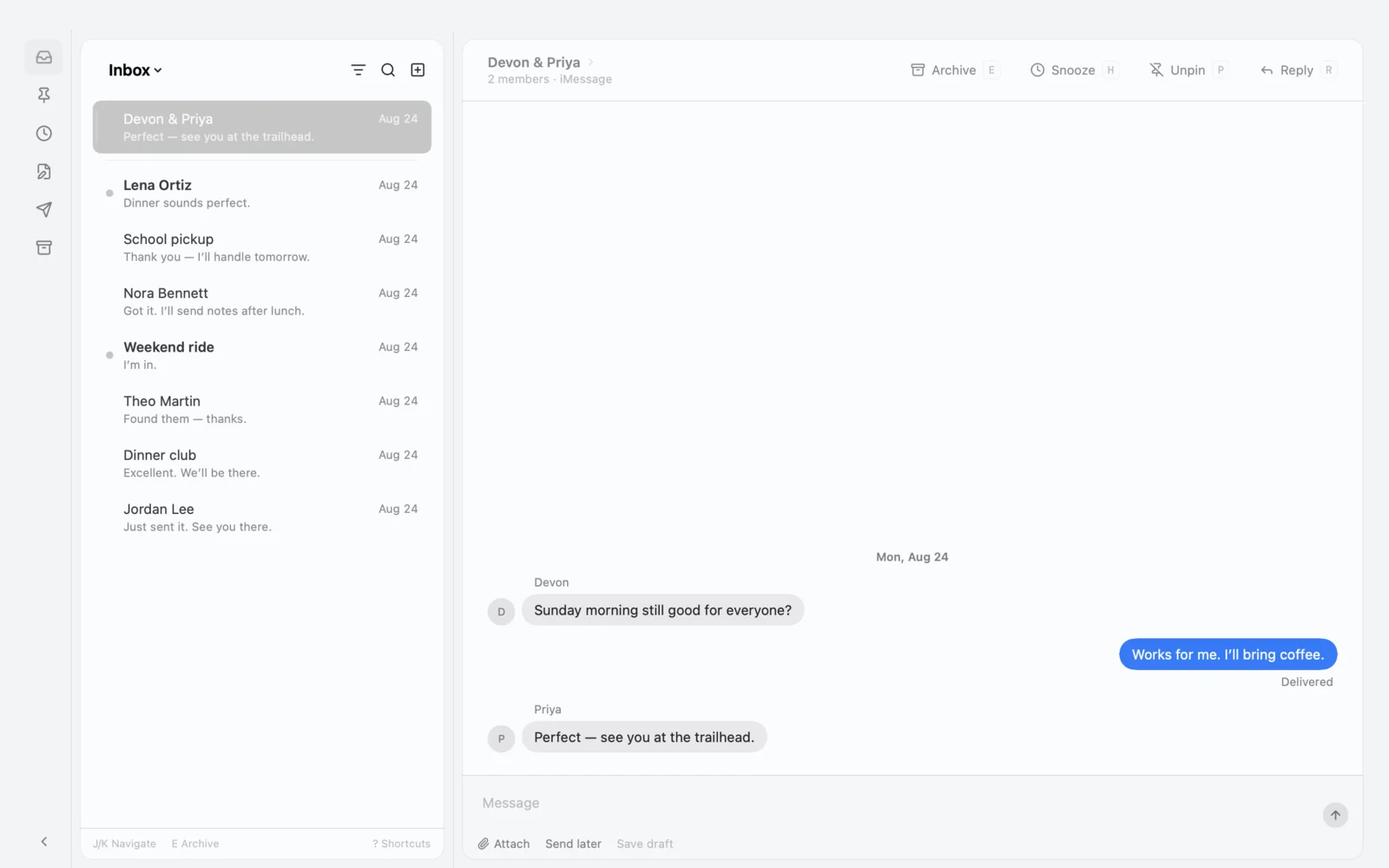Click the 'Perfect — see you at the trailhead.' bubble
The width and height of the screenshot is (1389, 868).
(x=644, y=737)
